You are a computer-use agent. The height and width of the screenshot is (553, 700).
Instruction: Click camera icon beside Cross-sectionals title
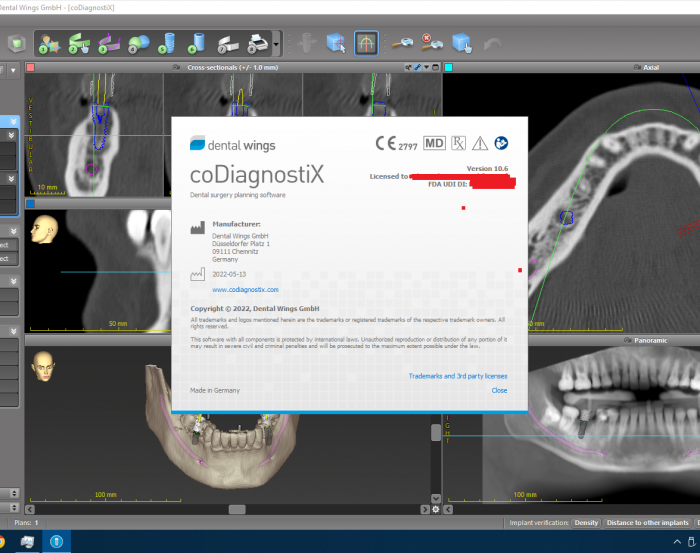pos(177,67)
